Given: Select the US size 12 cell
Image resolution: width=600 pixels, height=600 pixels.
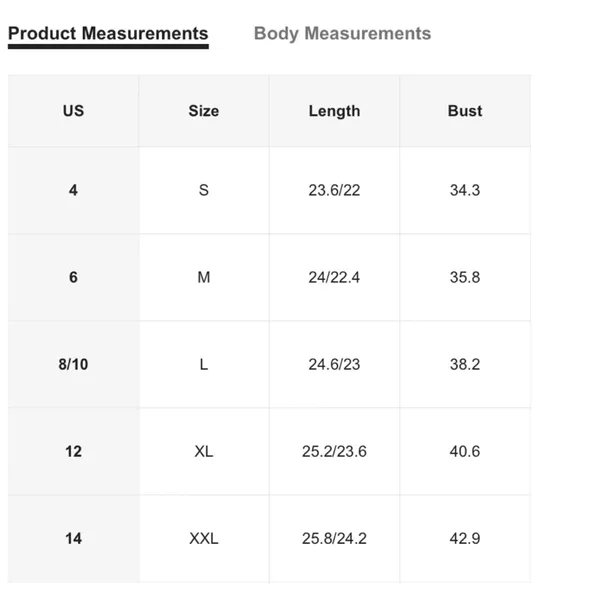Looking at the screenshot, I should coord(73,452).
